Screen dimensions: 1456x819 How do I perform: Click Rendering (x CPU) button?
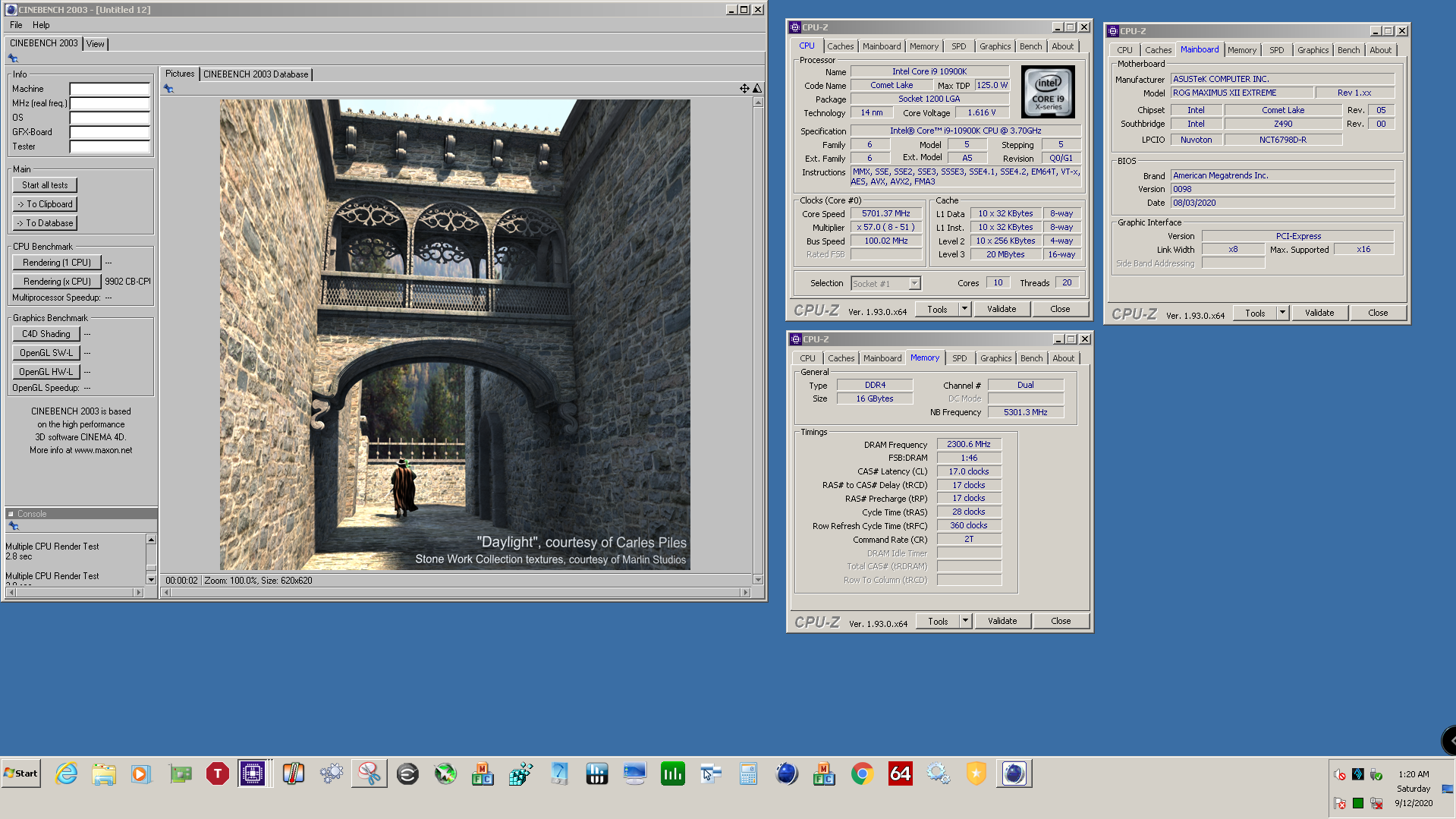tap(57, 282)
